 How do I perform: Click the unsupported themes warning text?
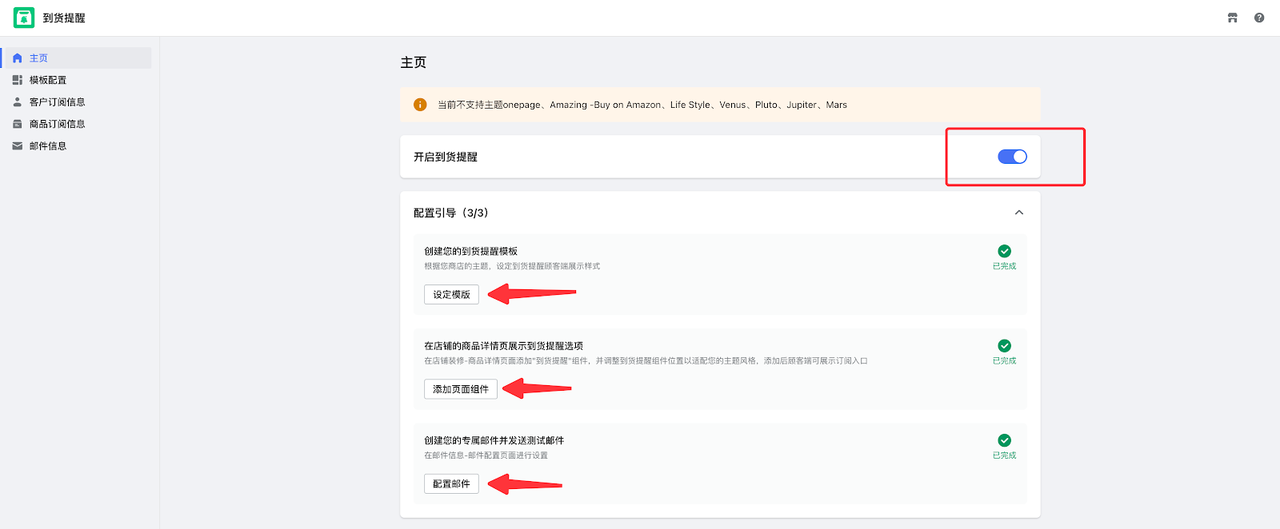coord(642,104)
